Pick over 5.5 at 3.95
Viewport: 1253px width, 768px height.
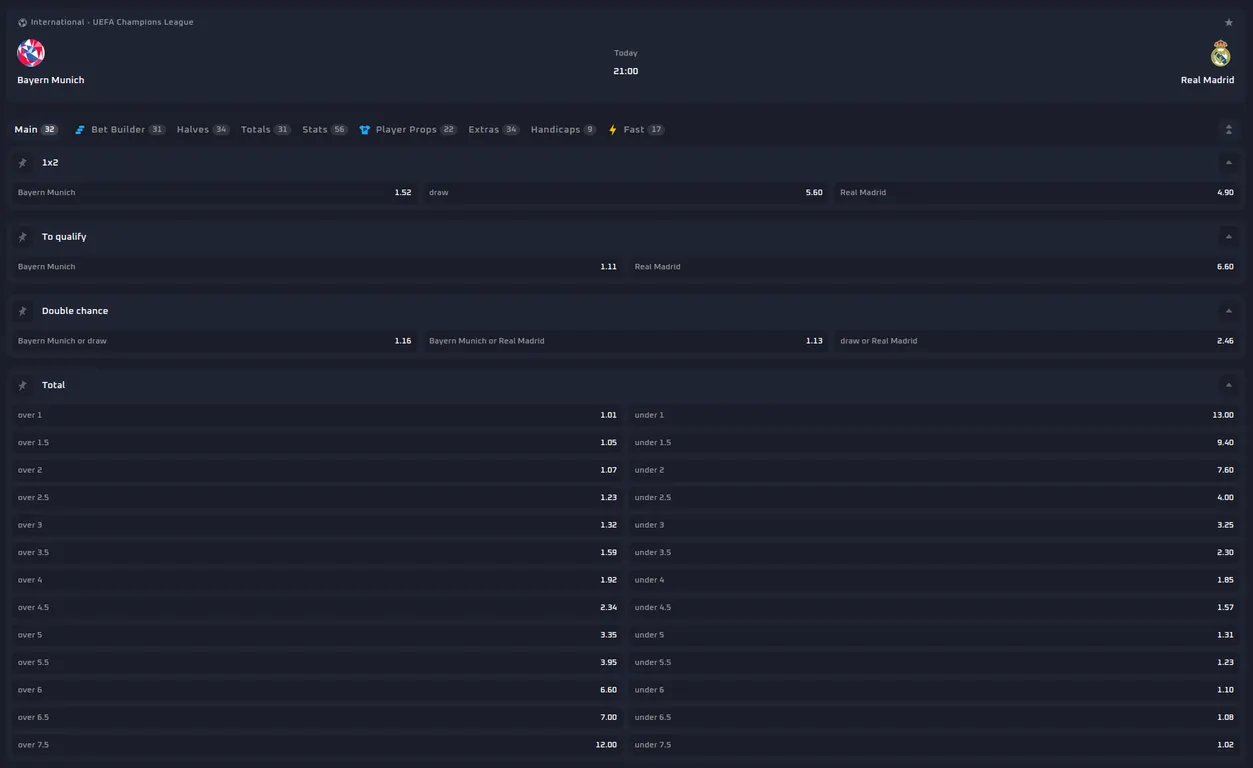[317, 663]
